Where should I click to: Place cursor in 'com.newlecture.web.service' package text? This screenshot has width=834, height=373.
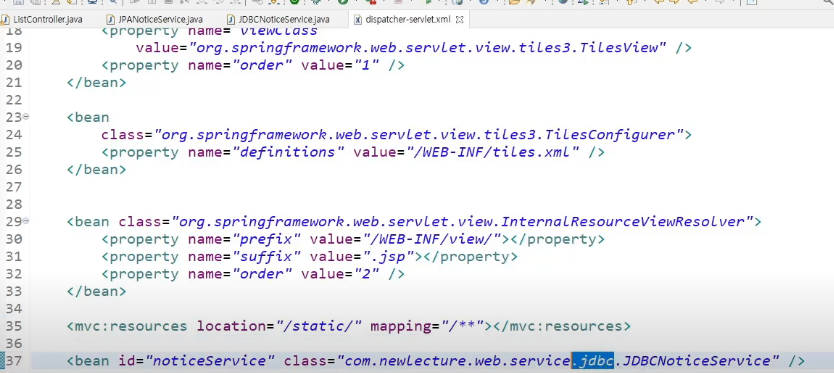pos(457,361)
